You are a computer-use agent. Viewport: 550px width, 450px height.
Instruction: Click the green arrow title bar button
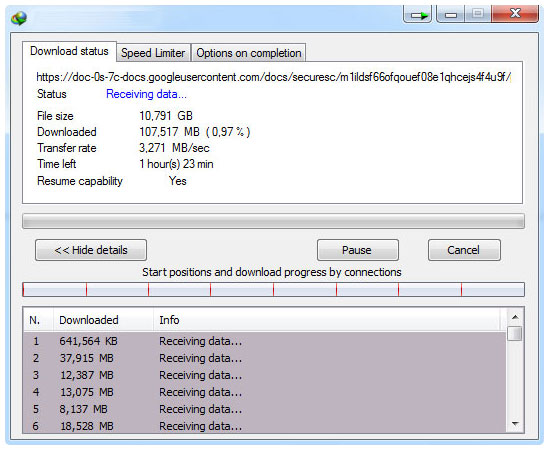[x=418, y=15]
